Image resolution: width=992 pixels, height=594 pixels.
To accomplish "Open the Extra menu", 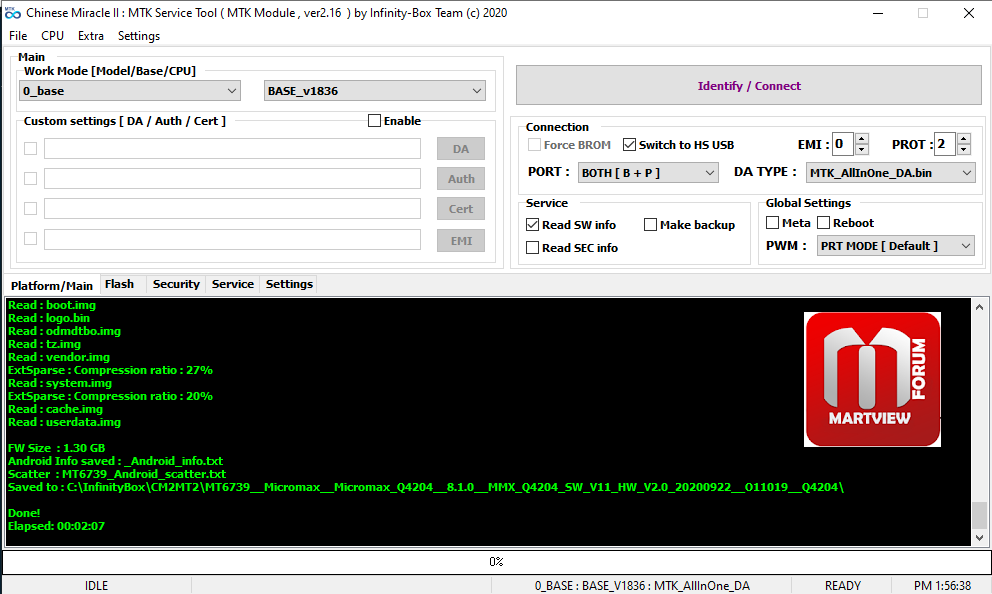I will point(90,36).
